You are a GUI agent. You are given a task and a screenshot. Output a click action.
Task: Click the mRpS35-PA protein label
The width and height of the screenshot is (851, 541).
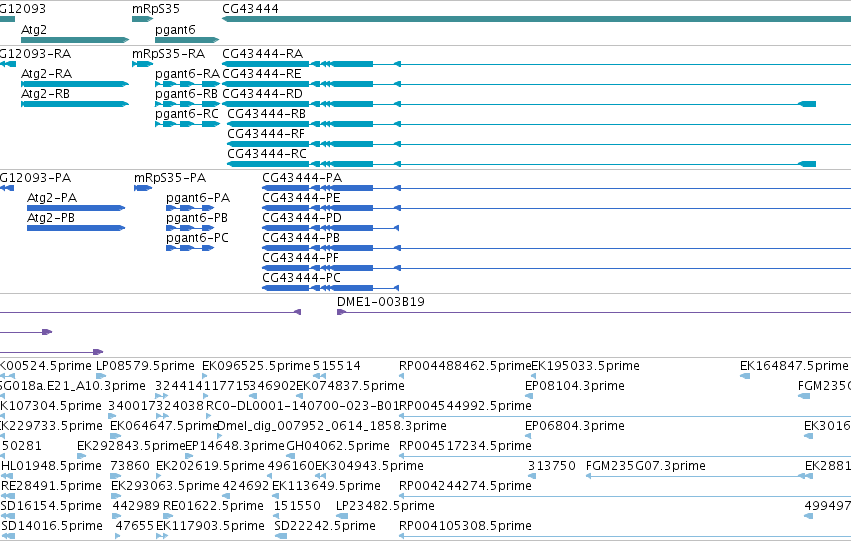[170, 178]
